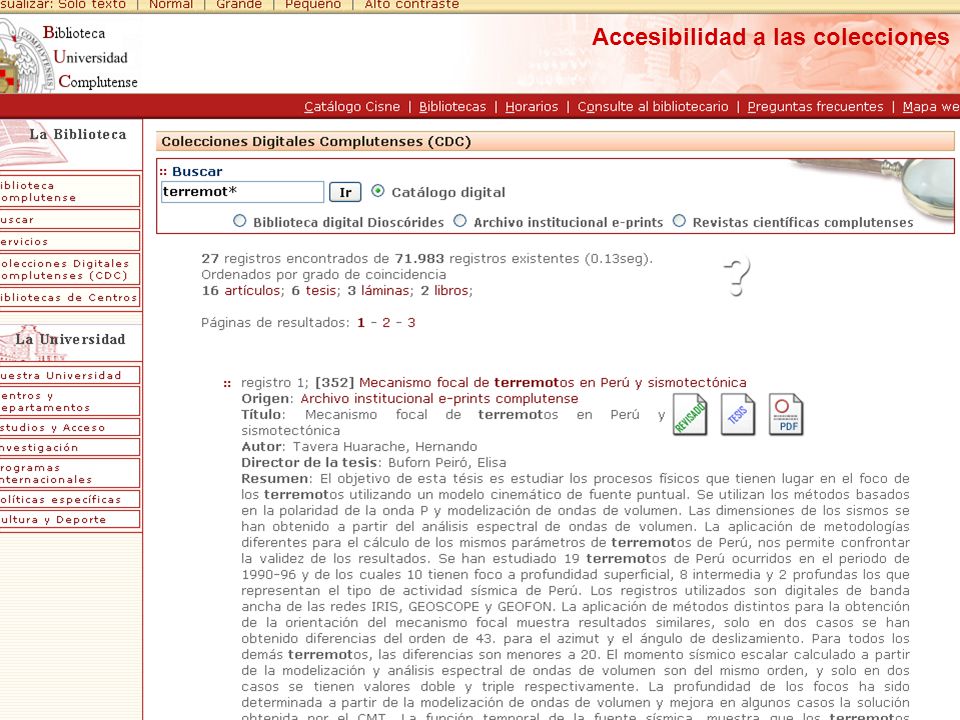Go to results page 1
Screen dimensions: 960x720
361,323
